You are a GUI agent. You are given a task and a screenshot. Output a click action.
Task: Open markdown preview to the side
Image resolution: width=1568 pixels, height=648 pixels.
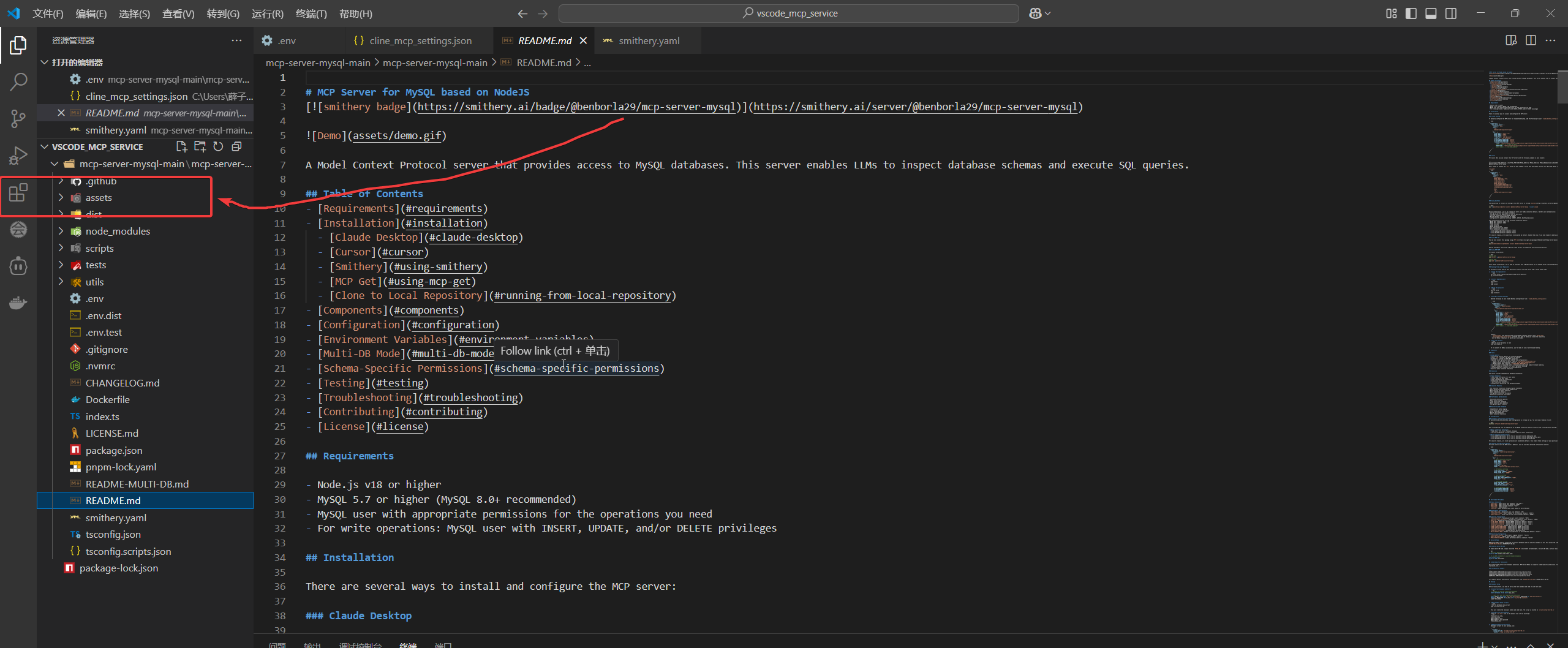[x=1511, y=40]
